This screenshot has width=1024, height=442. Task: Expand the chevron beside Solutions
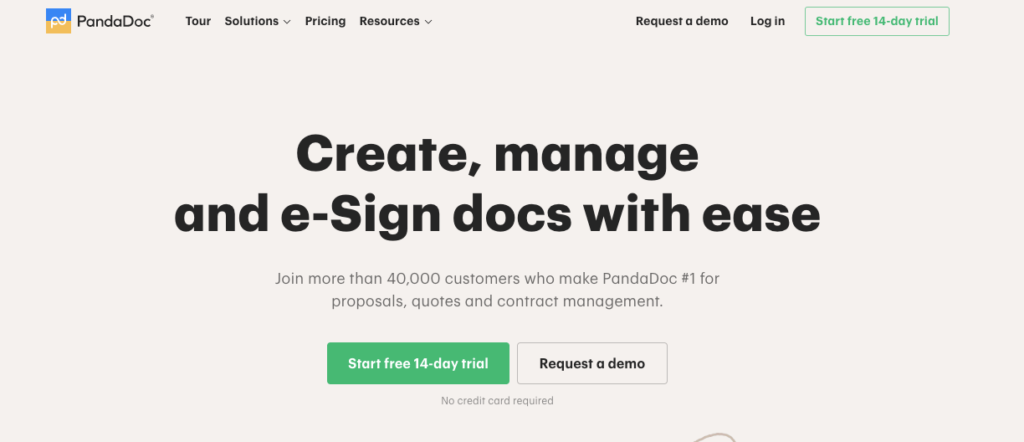(287, 22)
